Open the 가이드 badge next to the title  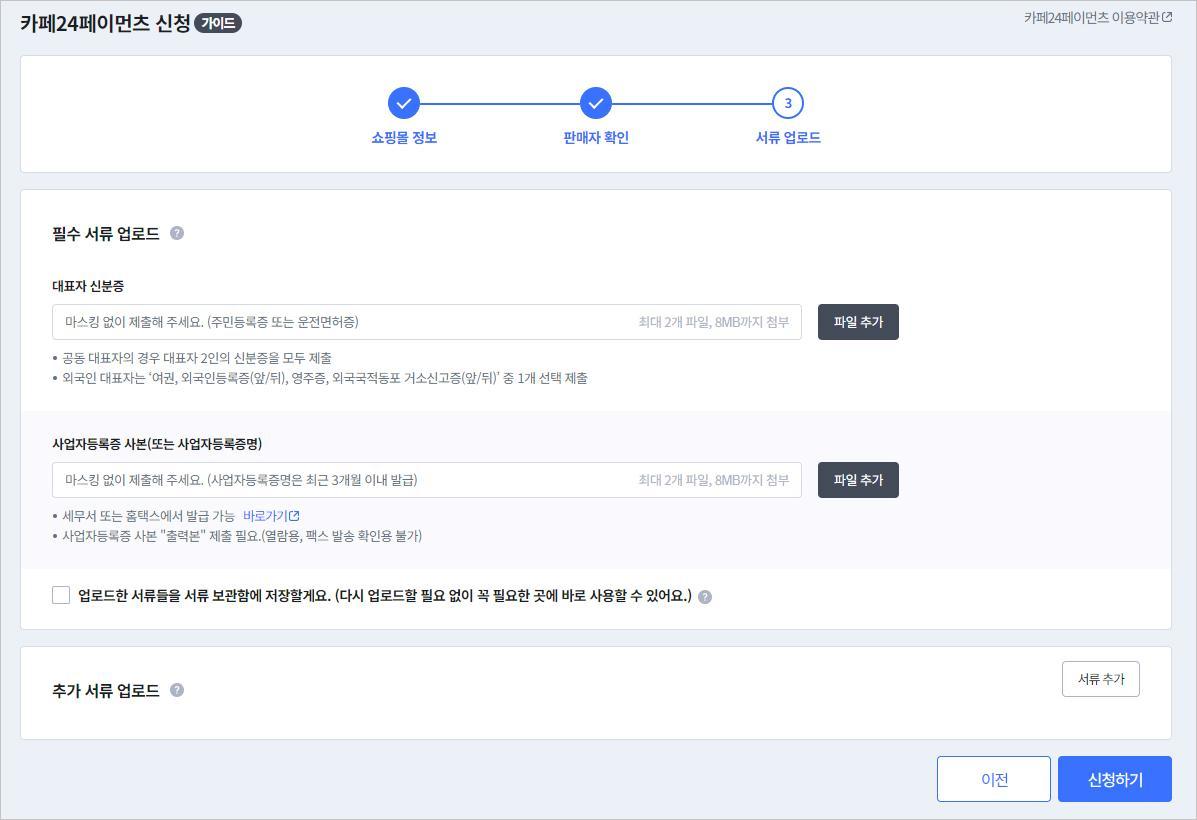218,23
